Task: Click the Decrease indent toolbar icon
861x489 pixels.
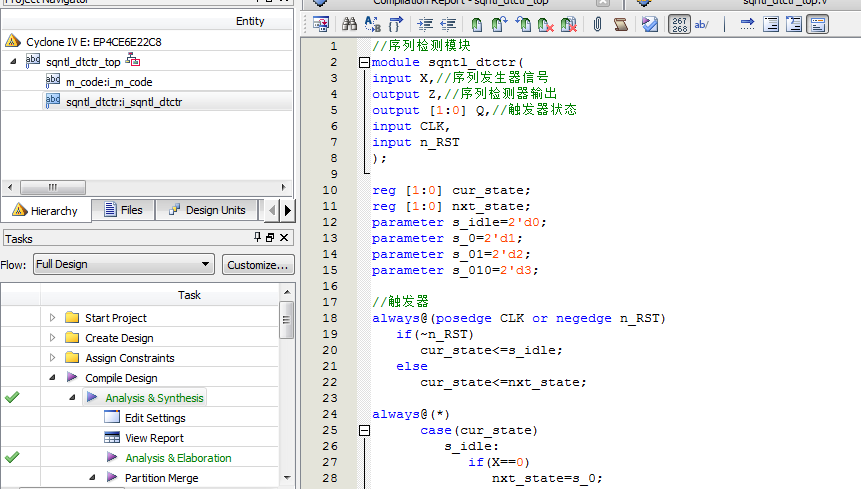Action: 448,24
